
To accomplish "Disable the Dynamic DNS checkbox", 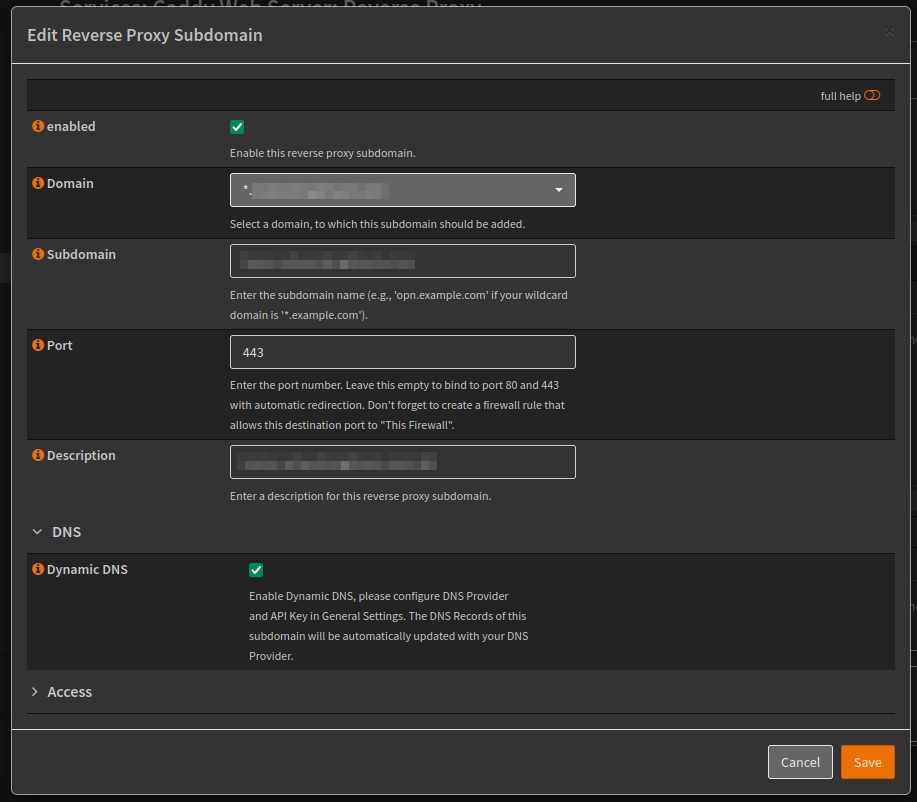I will [x=256, y=570].
